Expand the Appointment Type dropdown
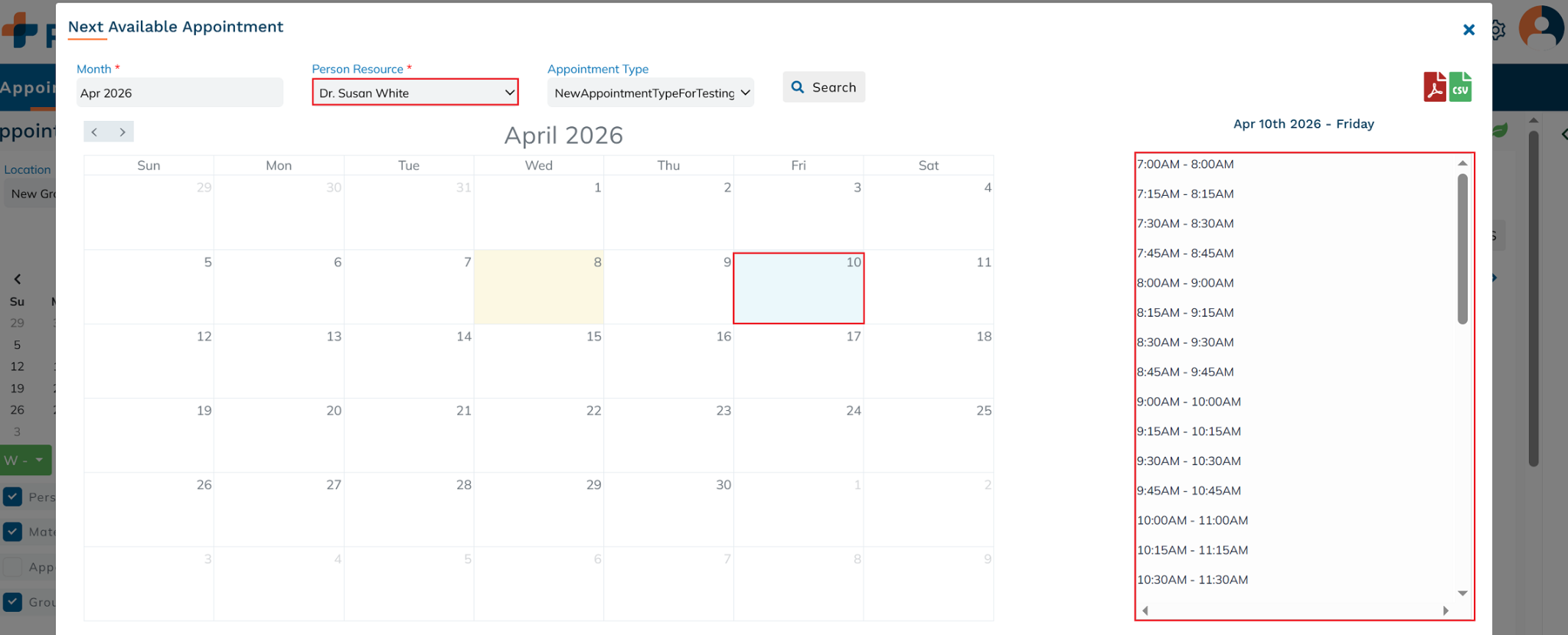The image size is (1568, 635). tap(651, 93)
